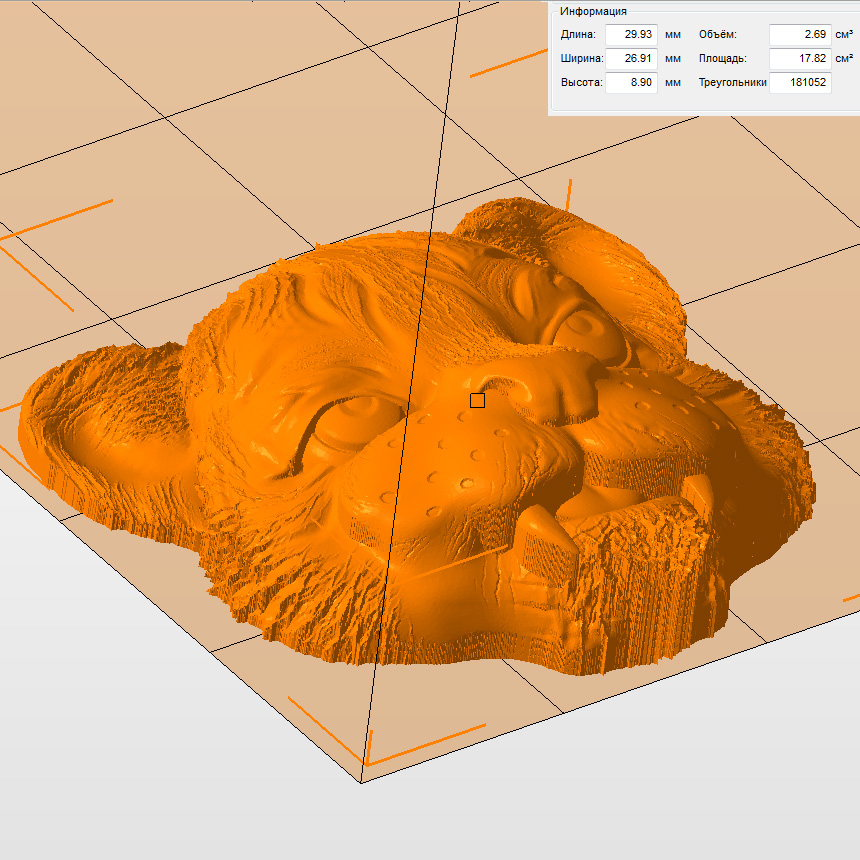
Task: Click the Ширина (width) value field
Action: click(x=631, y=58)
